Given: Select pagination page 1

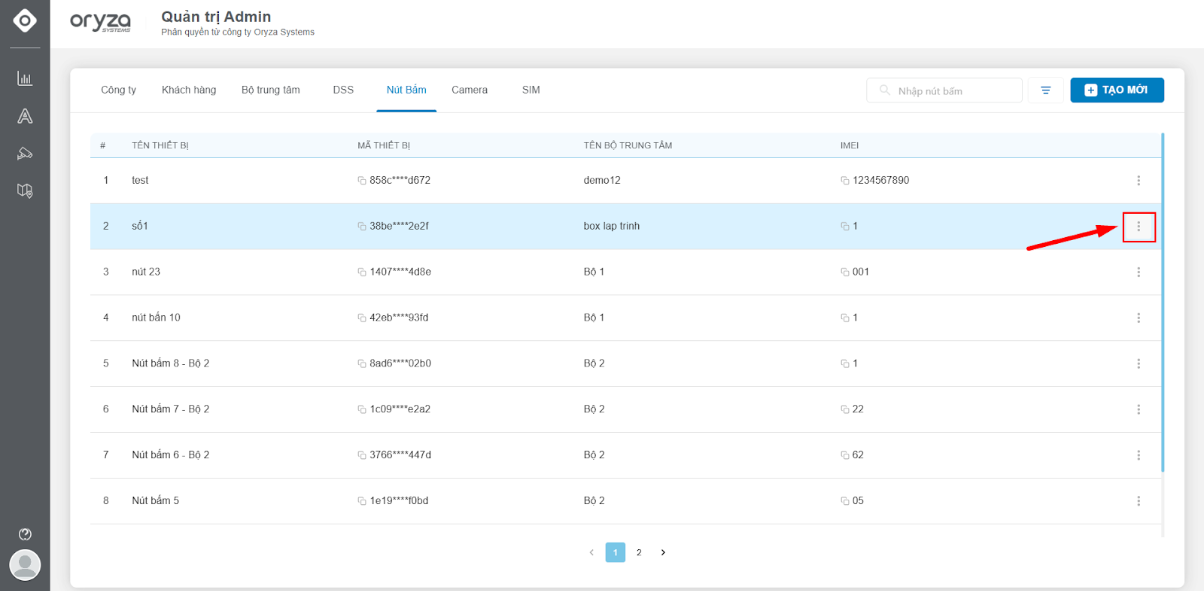Looking at the screenshot, I should (615, 552).
